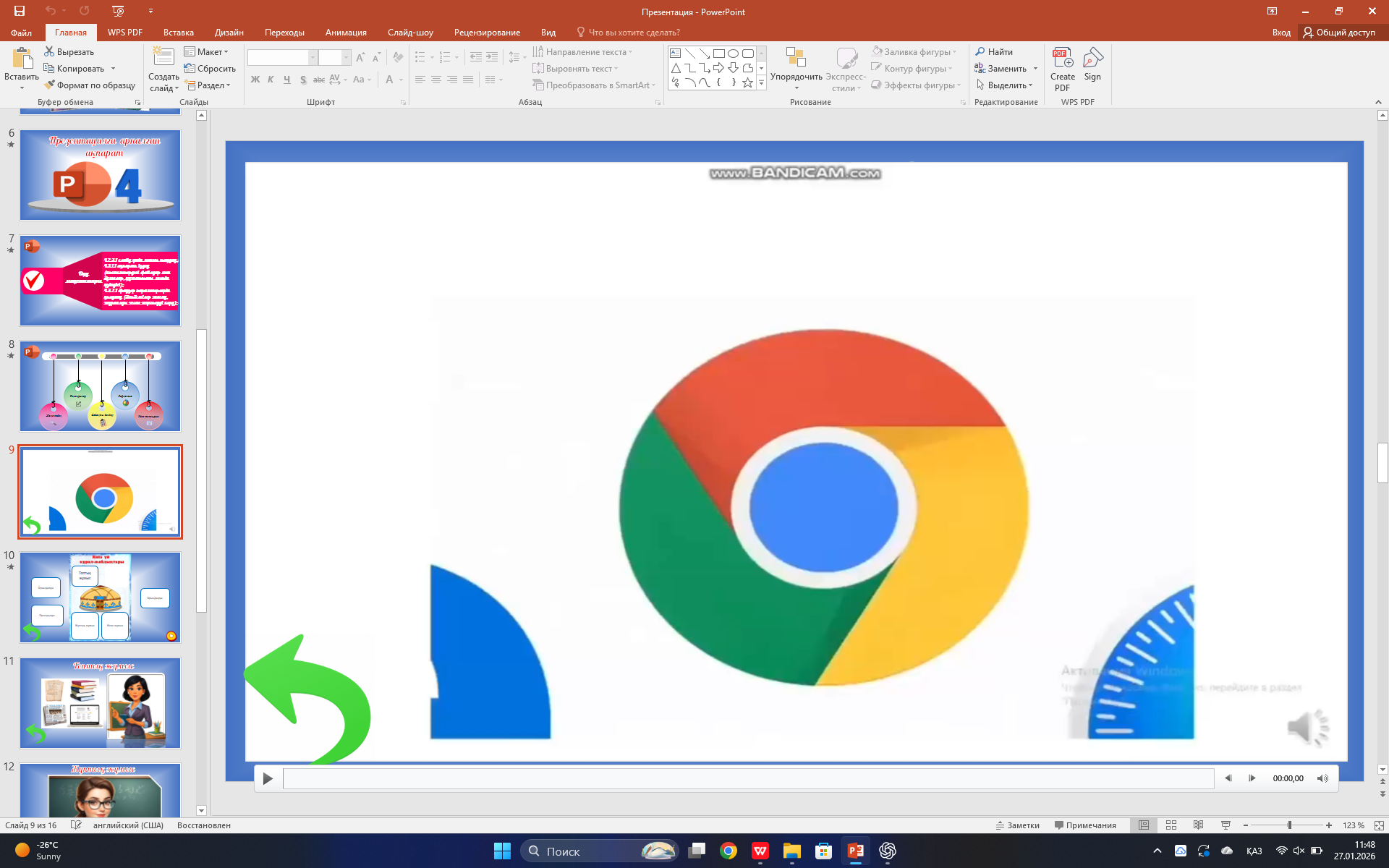Toggle Underline (Ч) formatting
Image resolution: width=1389 pixels, height=868 pixels.
tap(287, 80)
